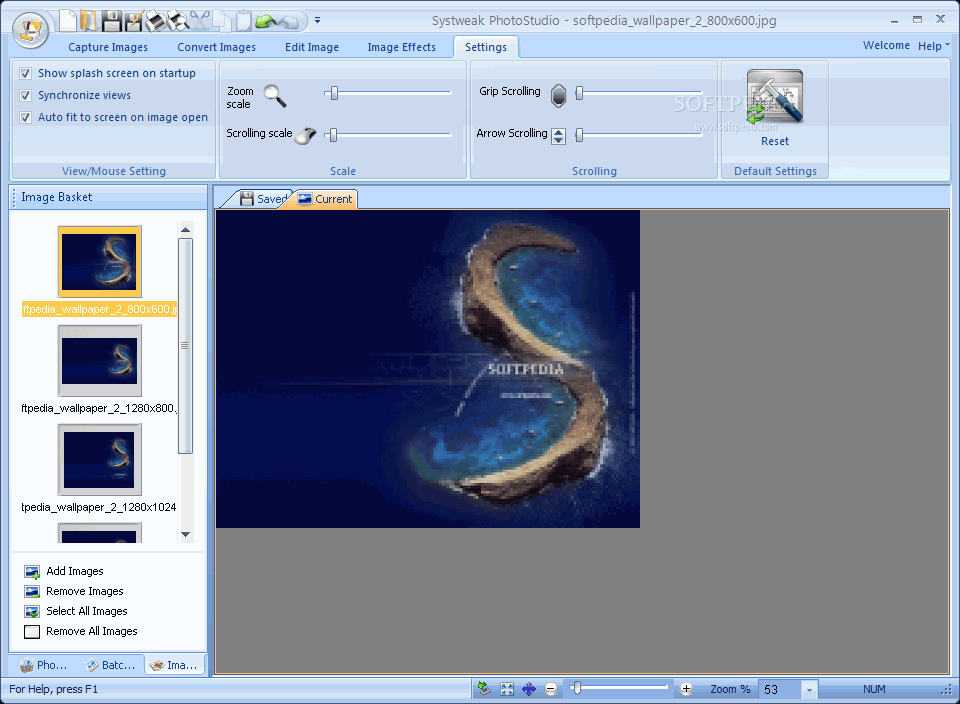Click Image Basket scrollbar up arrow
Viewport: 960px width, 704px height.
click(186, 230)
